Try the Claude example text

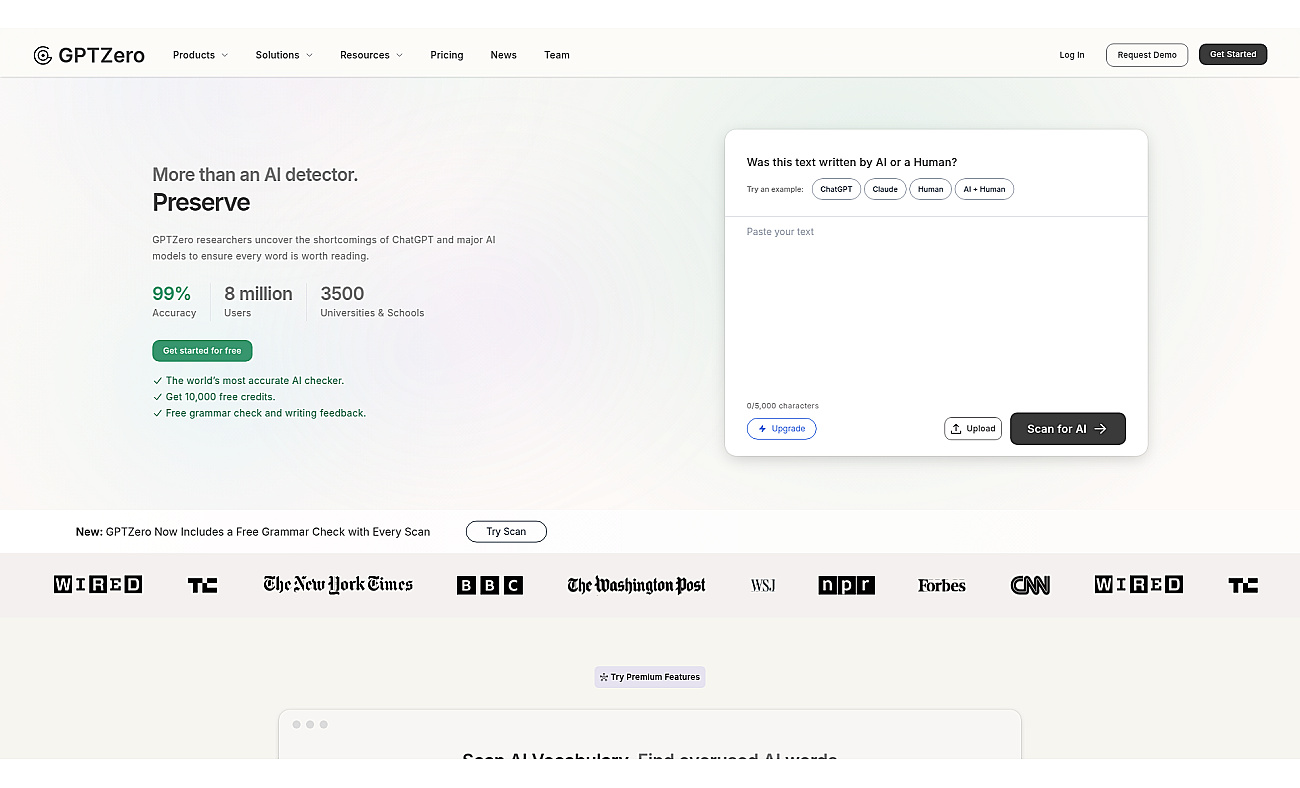[885, 189]
